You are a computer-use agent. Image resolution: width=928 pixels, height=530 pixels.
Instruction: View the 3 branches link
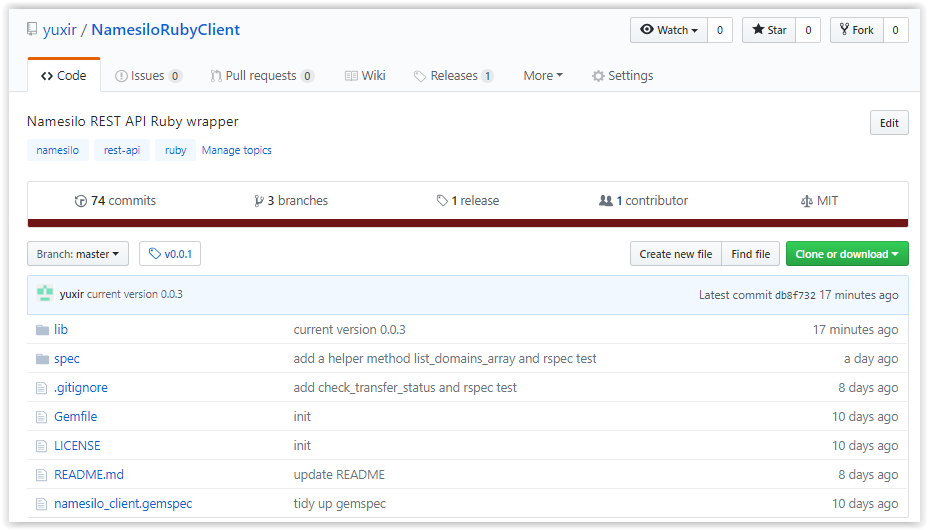point(291,201)
